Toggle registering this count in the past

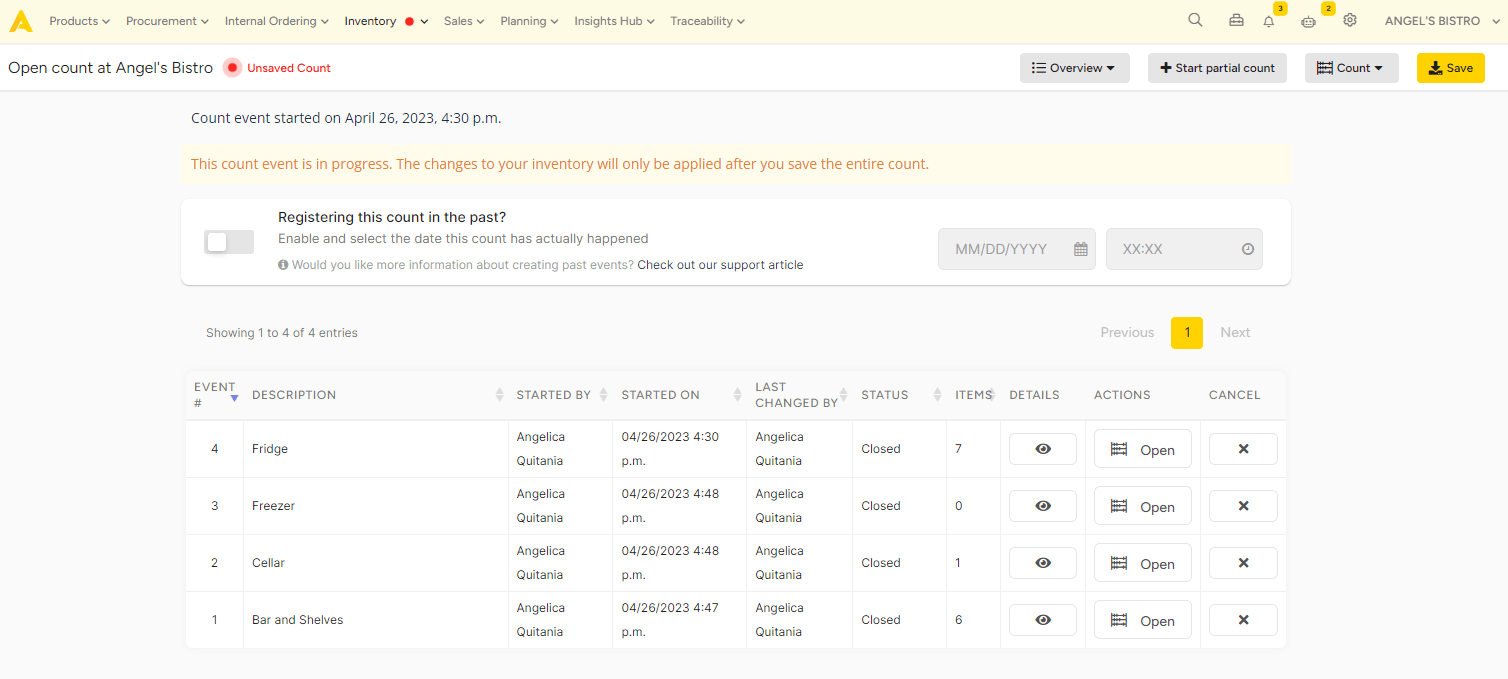click(229, 242)
